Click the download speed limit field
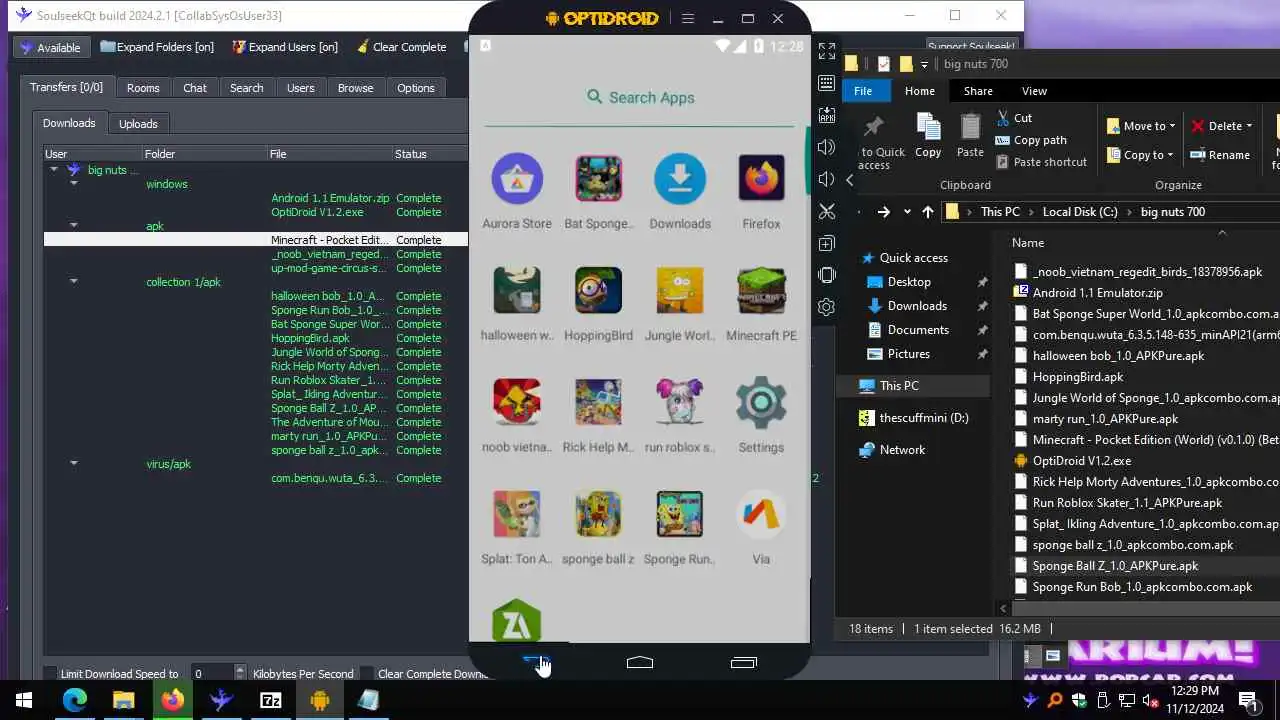The height and width of the screenshot is (720, 1280). point(213,674)
